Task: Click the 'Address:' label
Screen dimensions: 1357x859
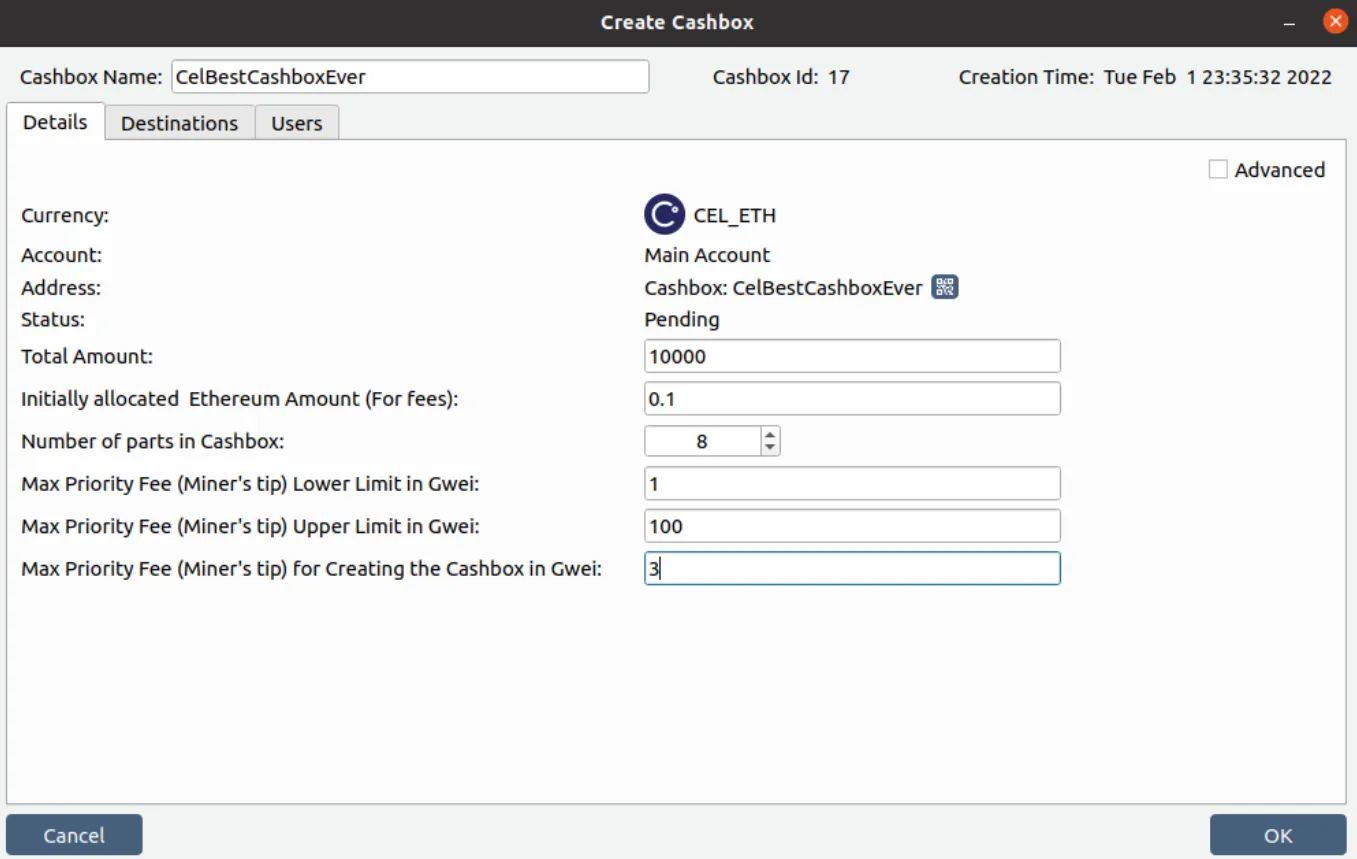Action: pyautogui.click(x=61, y=288)
